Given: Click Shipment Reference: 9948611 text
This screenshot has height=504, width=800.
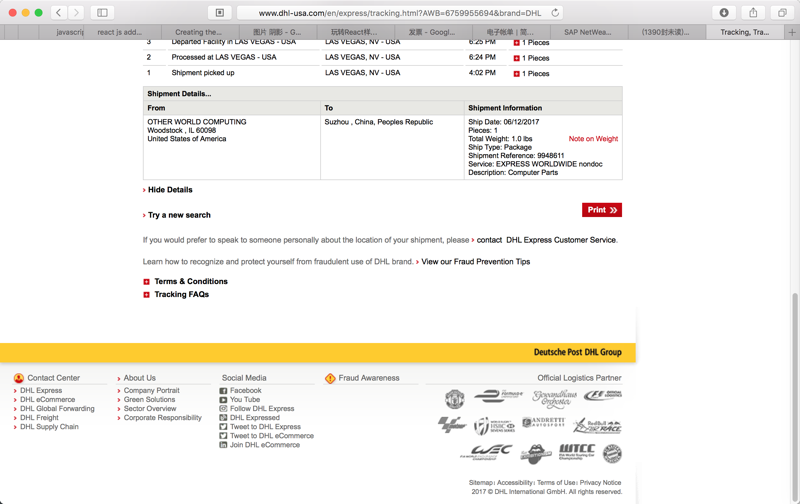Looking at the screenshot, I should (x=516, y=156).
